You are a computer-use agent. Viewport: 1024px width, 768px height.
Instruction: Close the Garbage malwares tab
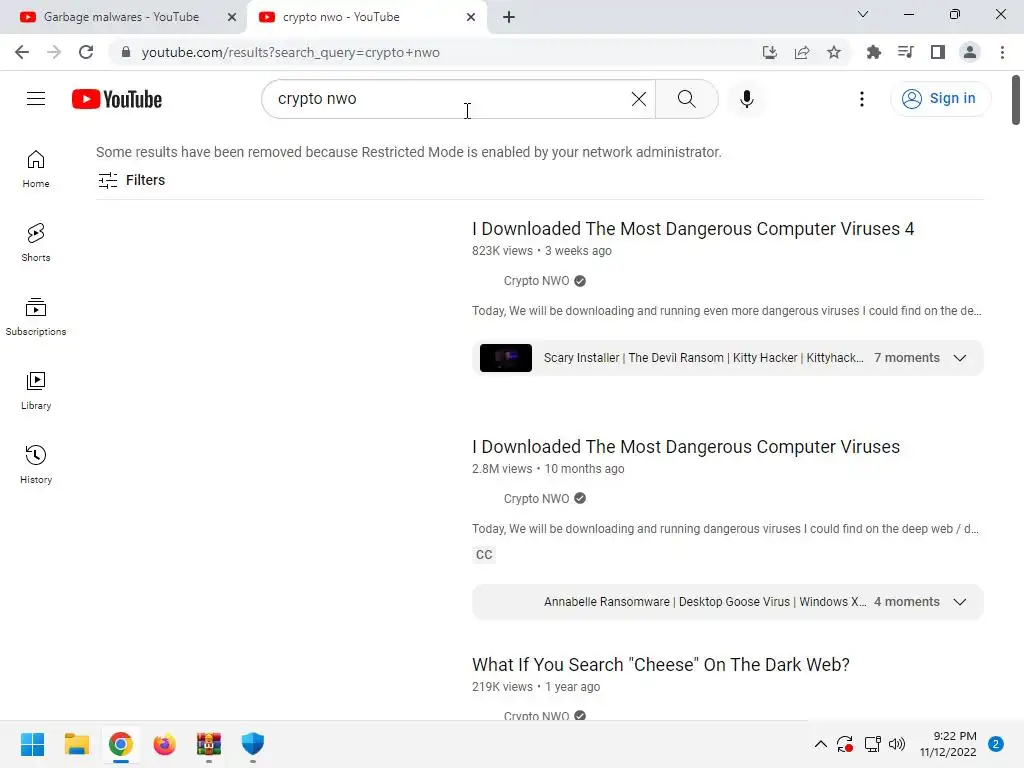click(232, 17)
